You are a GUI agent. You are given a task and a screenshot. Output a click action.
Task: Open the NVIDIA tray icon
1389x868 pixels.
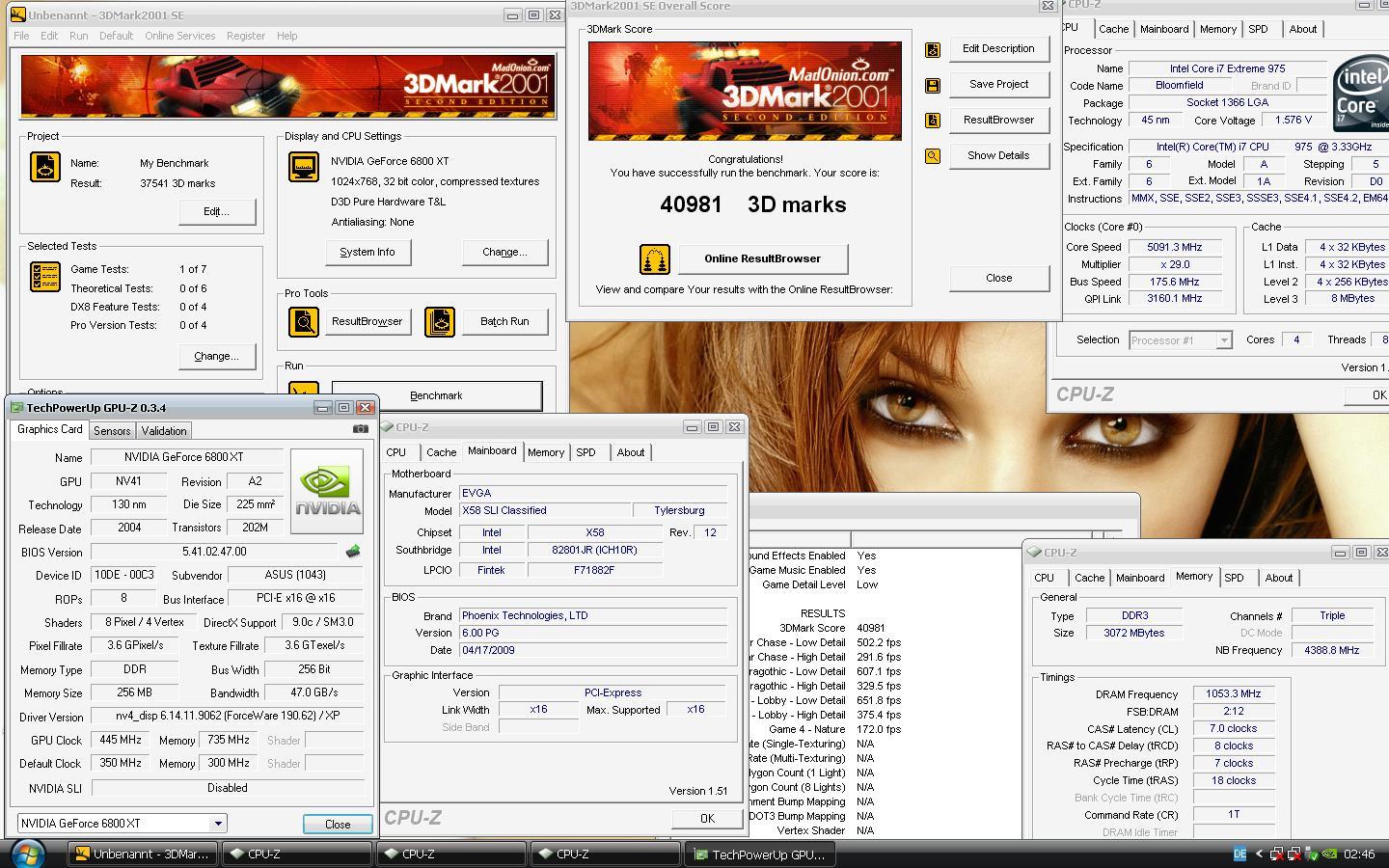click(x=1330, y=854)
